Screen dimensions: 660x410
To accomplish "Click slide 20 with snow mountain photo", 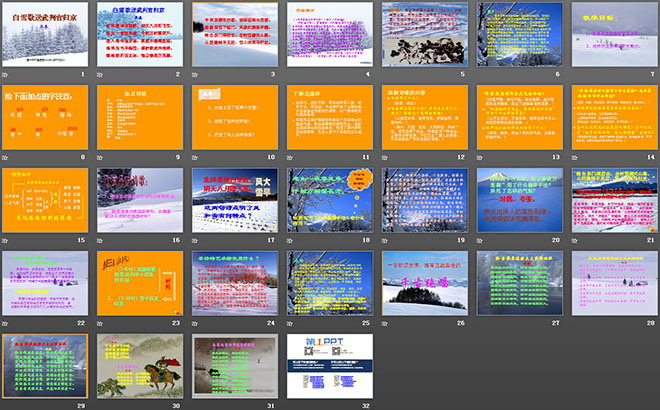I will point(516,200).
